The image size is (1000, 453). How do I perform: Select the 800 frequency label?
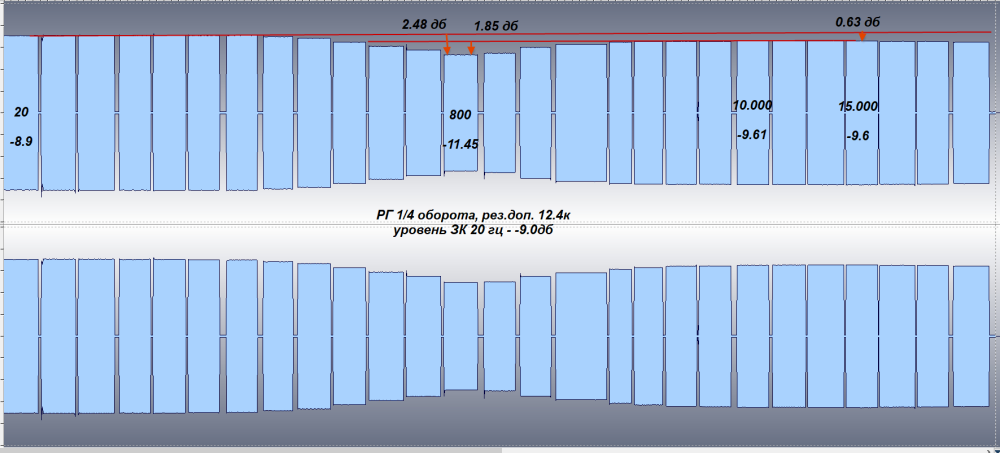coord(460,115)
